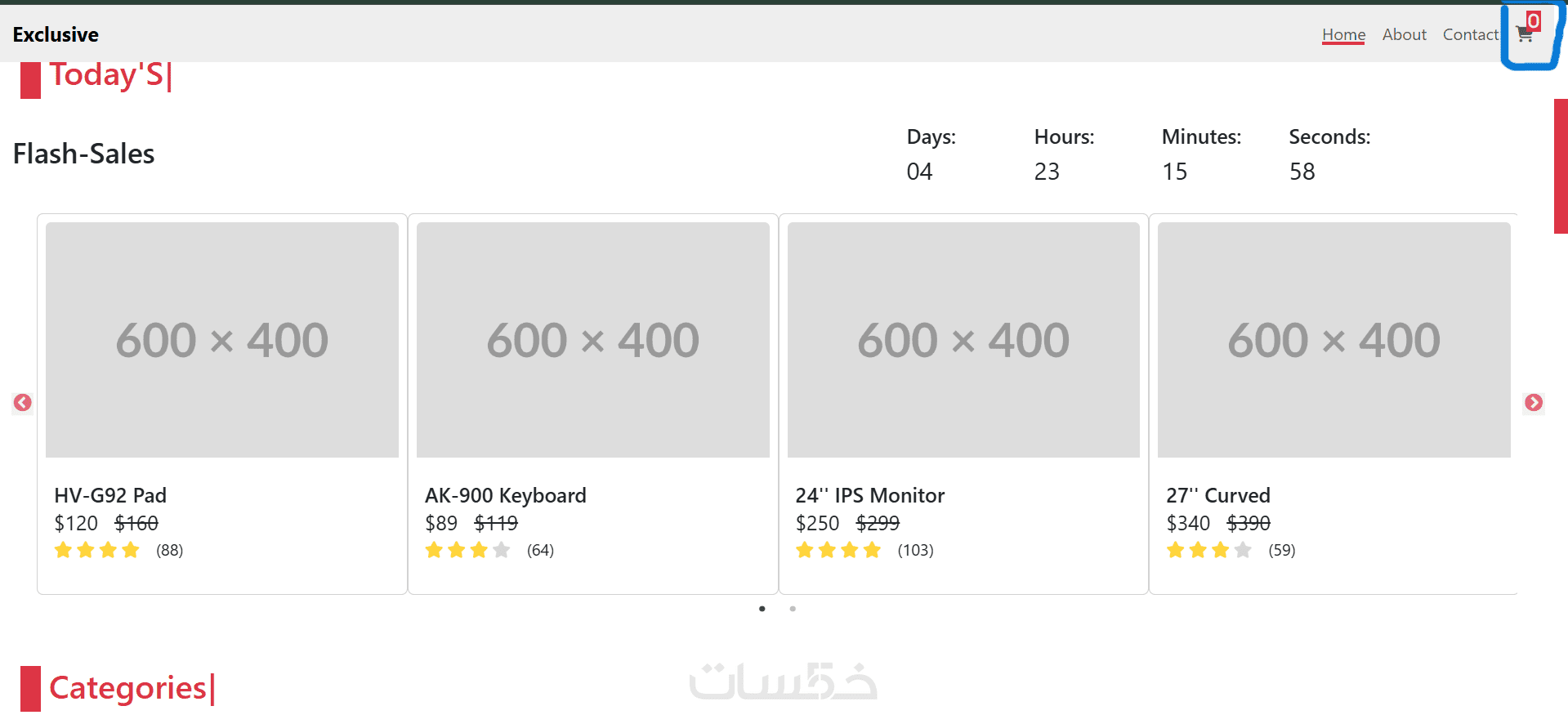Screen dimensions: 1568x715
Task: Click the 27'' Curved star rating
Action: pyautogui.click(x=1209, y=550)
